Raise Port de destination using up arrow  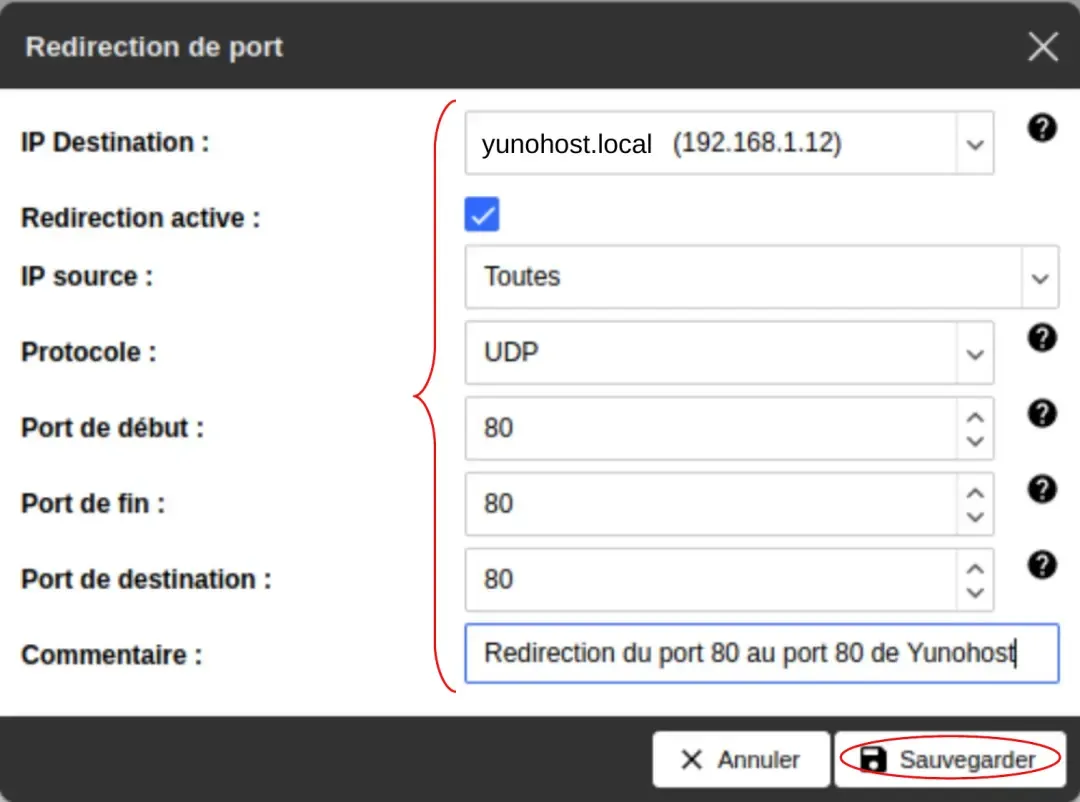975,569
